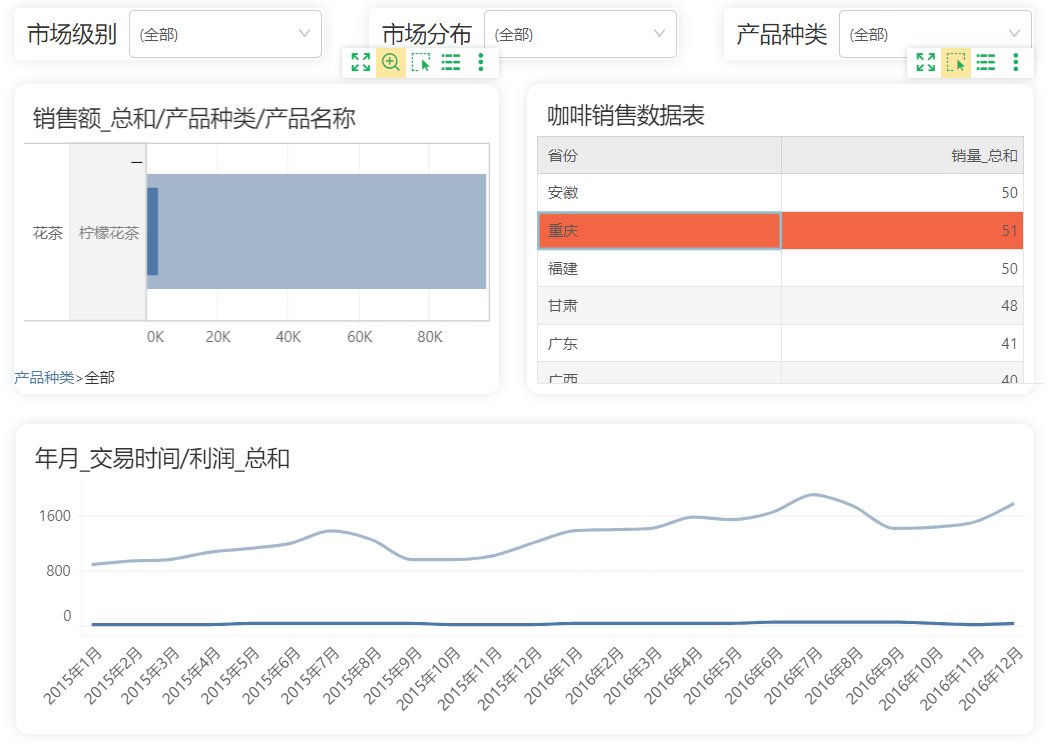
Task: Select the box-selection tool above the bar chart
Action: (x=421, y=63)
